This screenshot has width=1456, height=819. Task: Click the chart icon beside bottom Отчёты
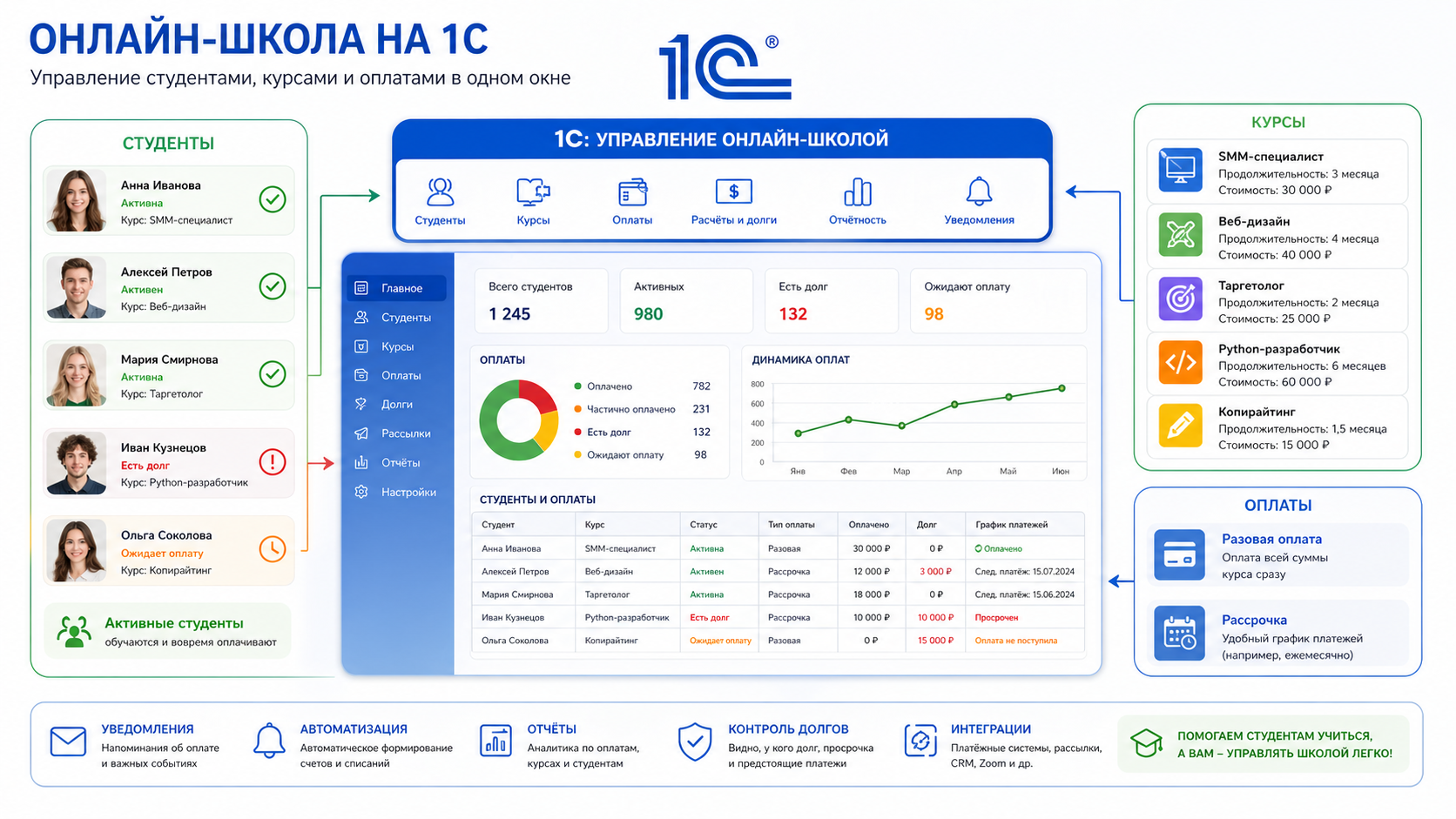495,741
